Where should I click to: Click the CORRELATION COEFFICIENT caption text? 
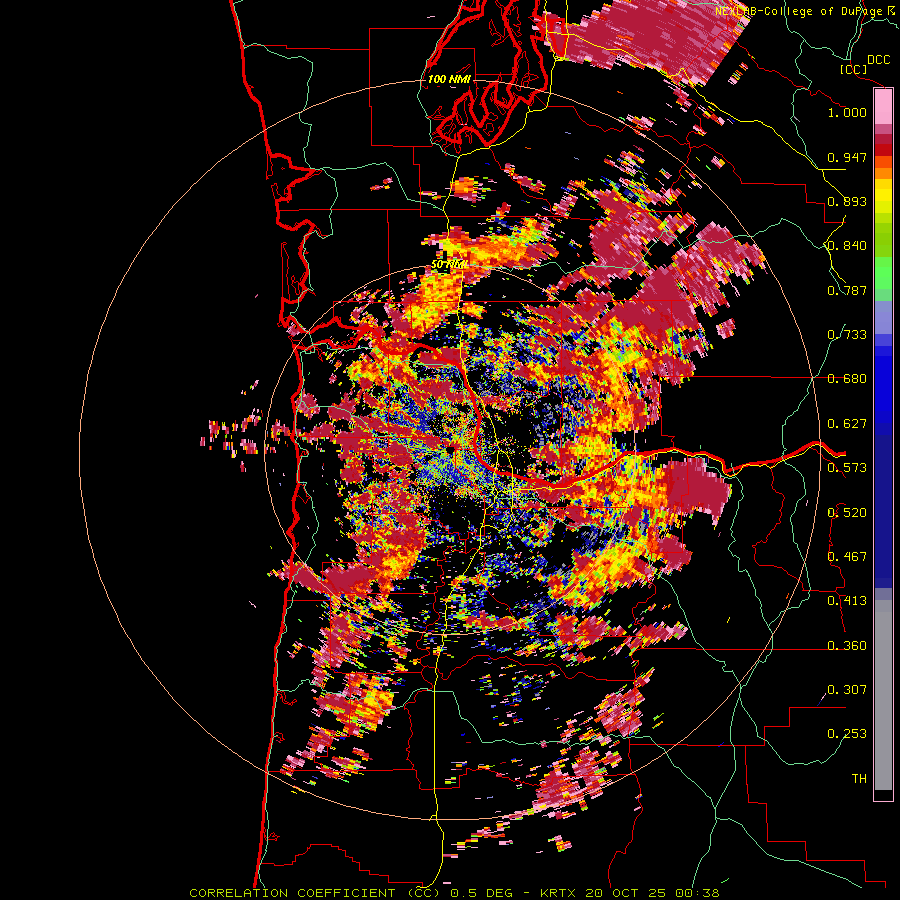tap(292, 893)
